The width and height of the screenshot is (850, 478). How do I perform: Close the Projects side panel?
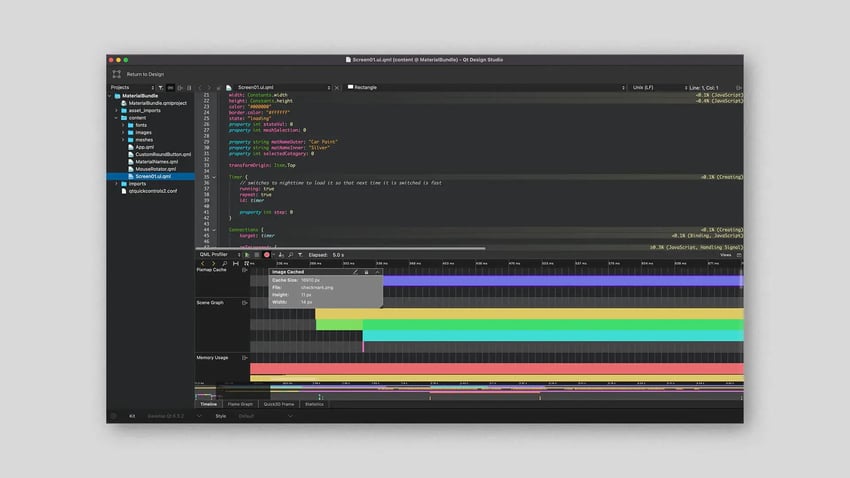click(x=189, y=88)
